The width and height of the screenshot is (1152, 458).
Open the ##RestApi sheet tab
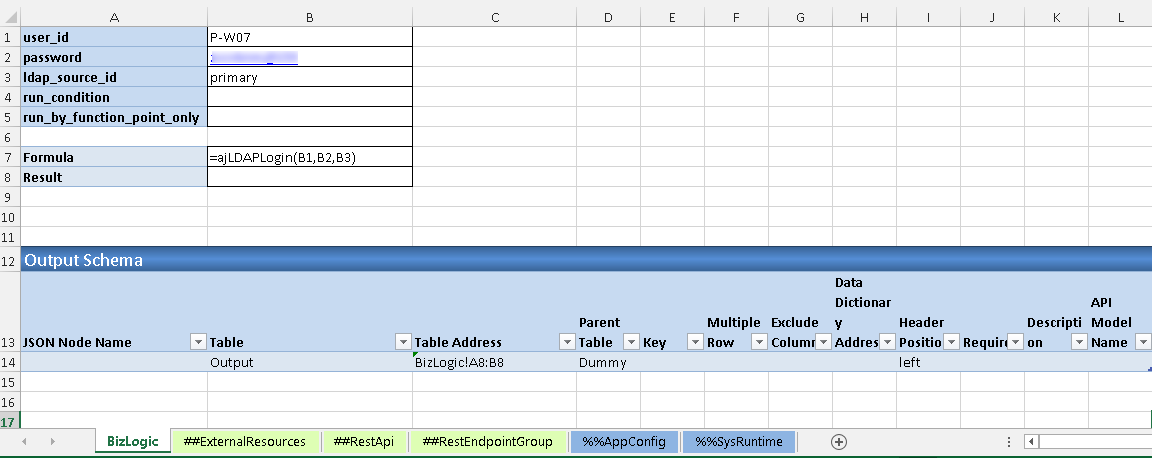pyautogui.click(x=364, y=441)
